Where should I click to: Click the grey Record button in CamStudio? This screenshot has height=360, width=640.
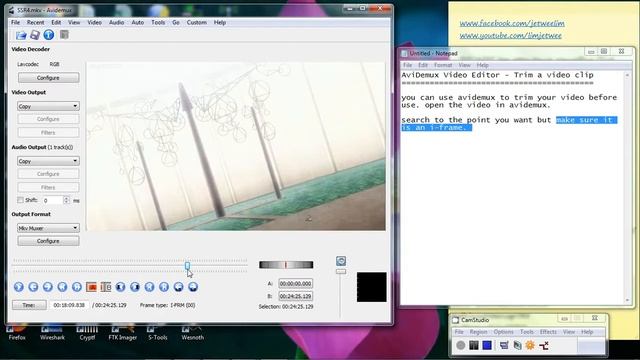[x=461, y=345]
